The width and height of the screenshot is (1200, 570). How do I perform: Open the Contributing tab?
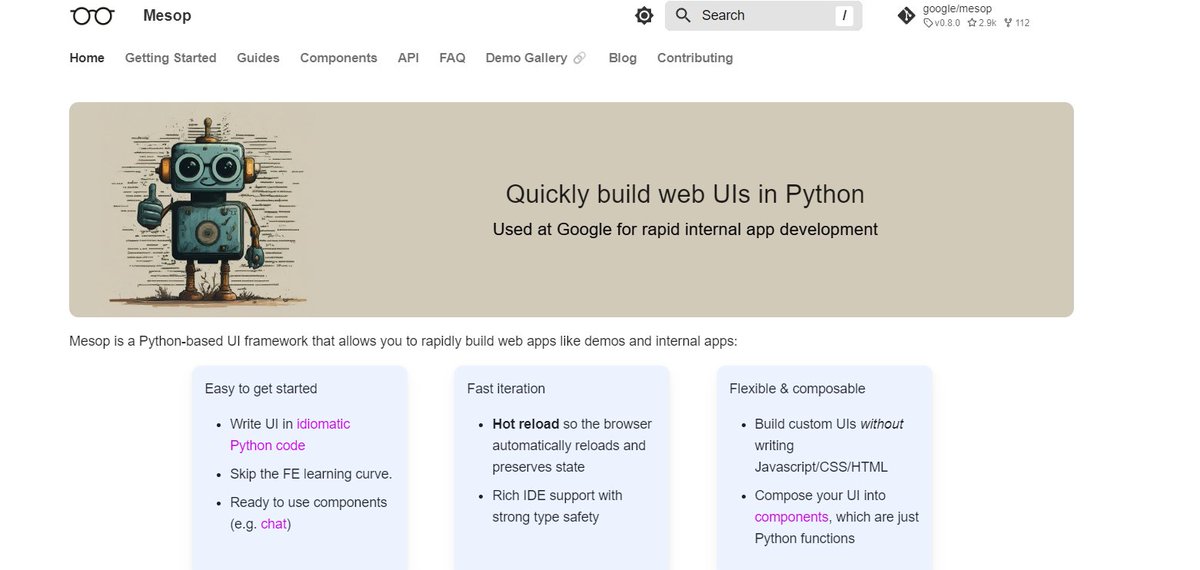[x=695, y=58]
